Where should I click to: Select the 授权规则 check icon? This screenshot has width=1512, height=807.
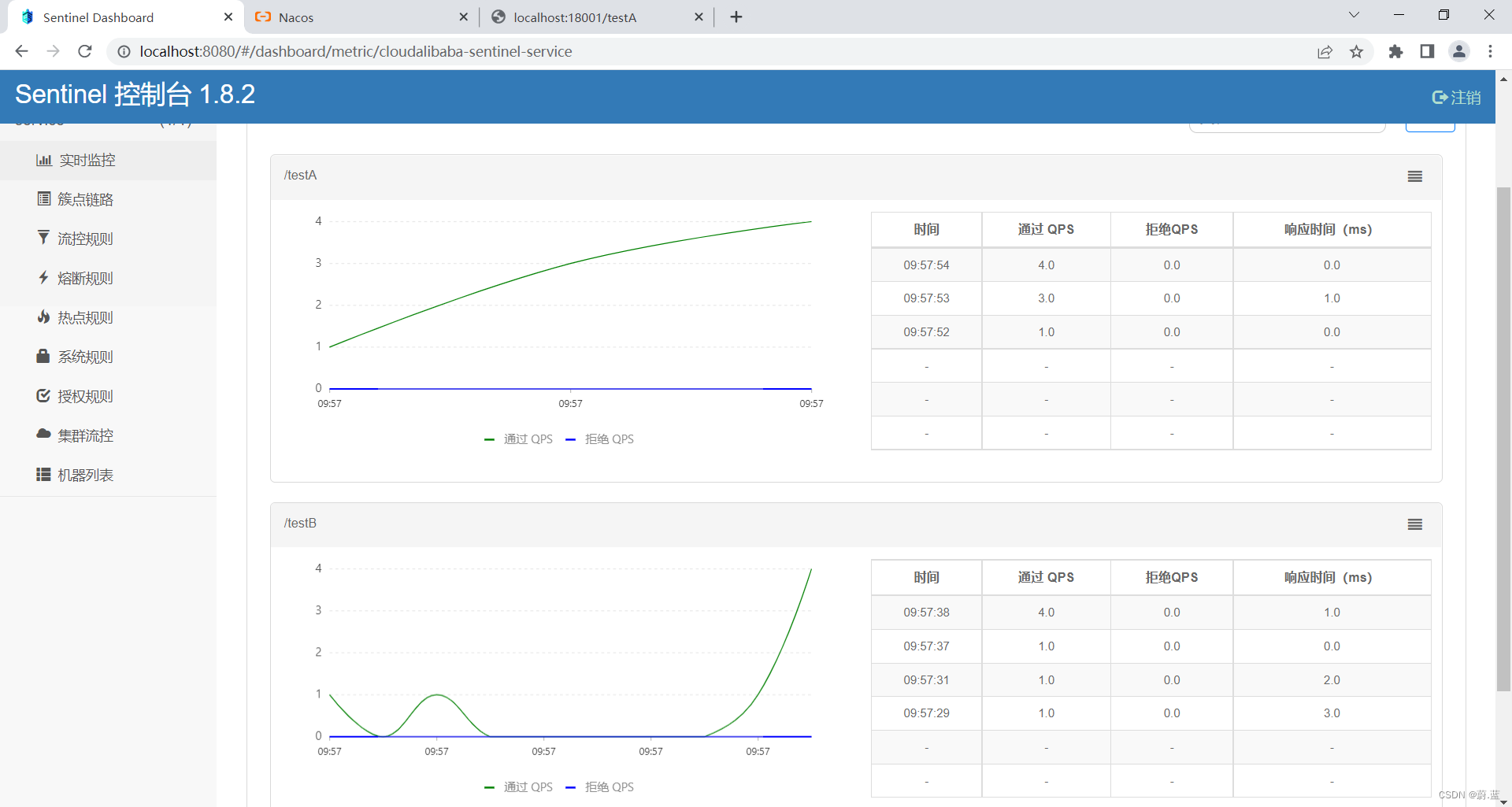pyautogui.click(x=43, y=396)
